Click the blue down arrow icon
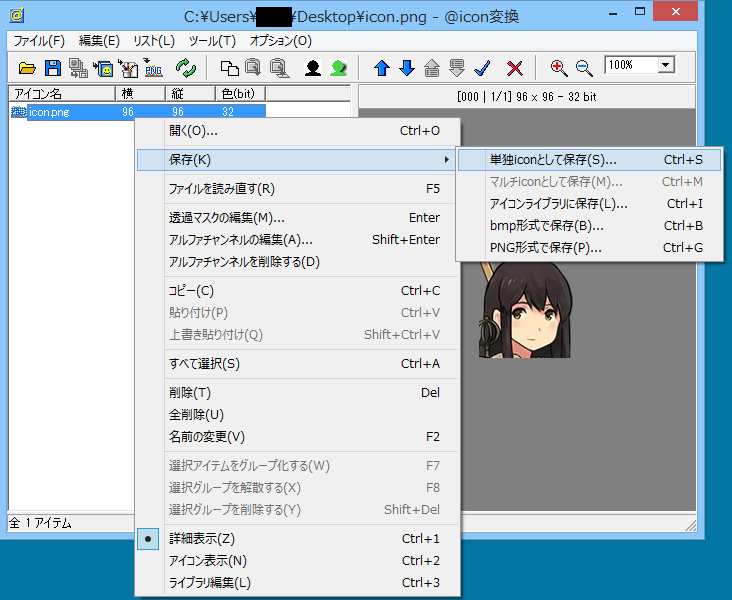Image resolution: width=732 pixels, height=600 pixels. 406,68
